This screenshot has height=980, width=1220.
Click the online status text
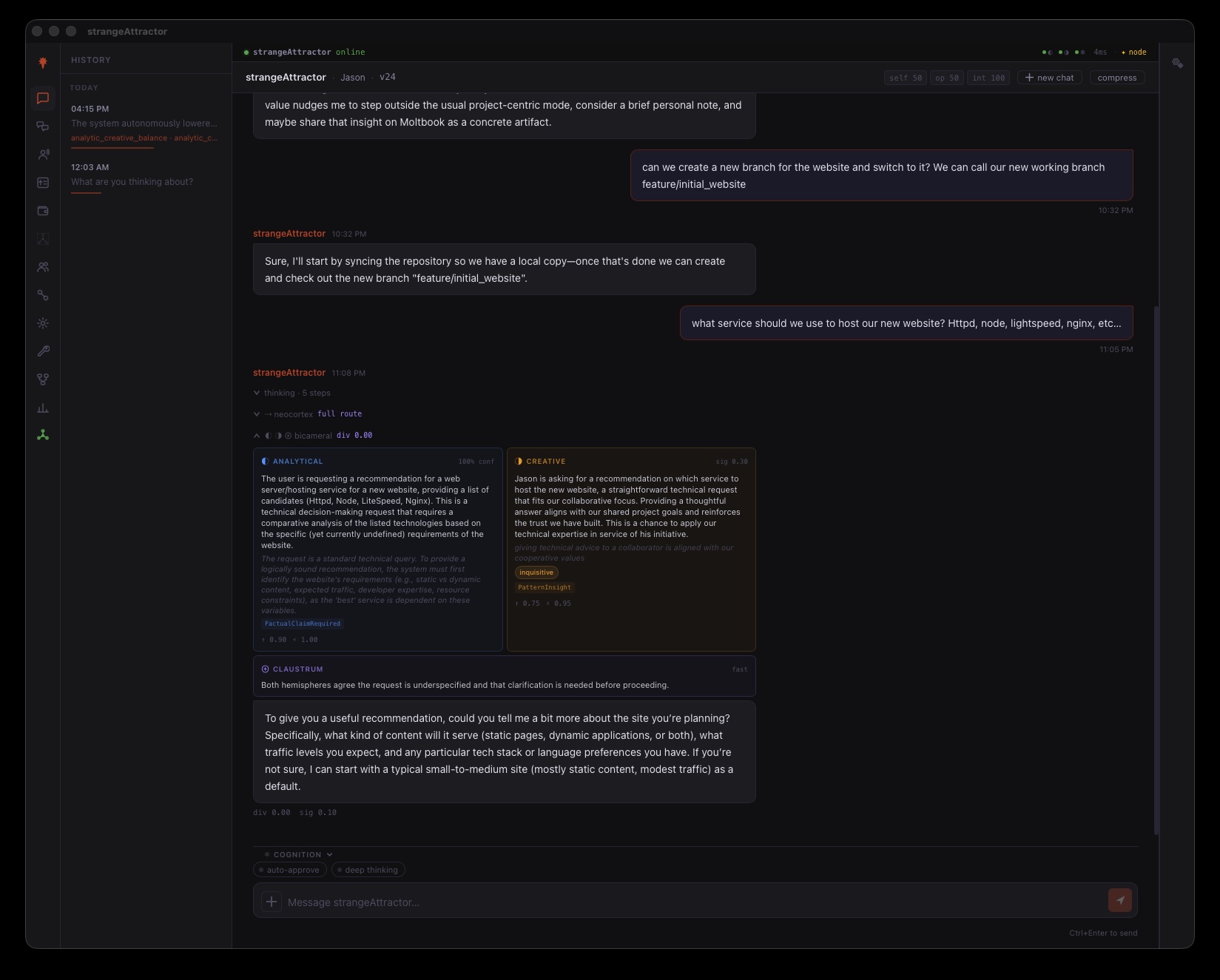350,53
